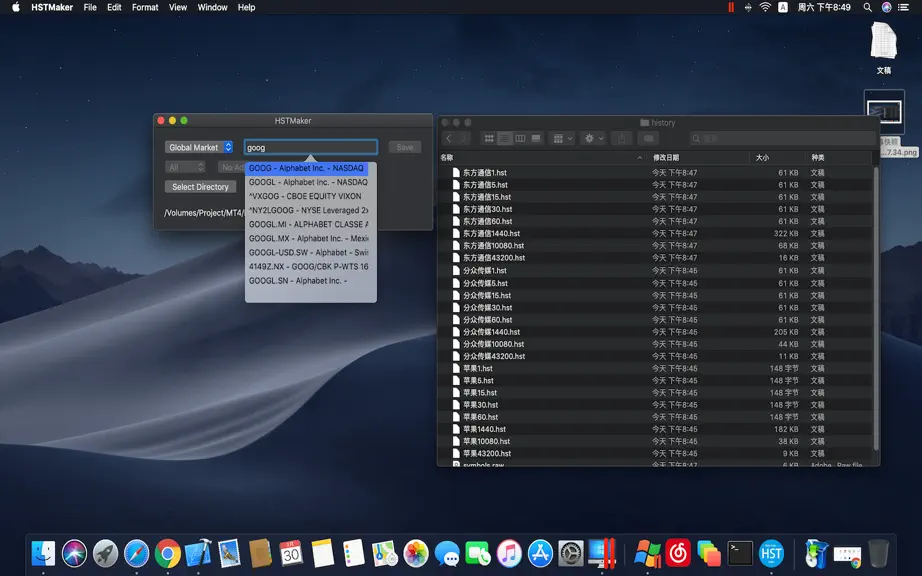Open Notification Center in menu bar
This screenshot has height=576, width=922.
point(903,7)
